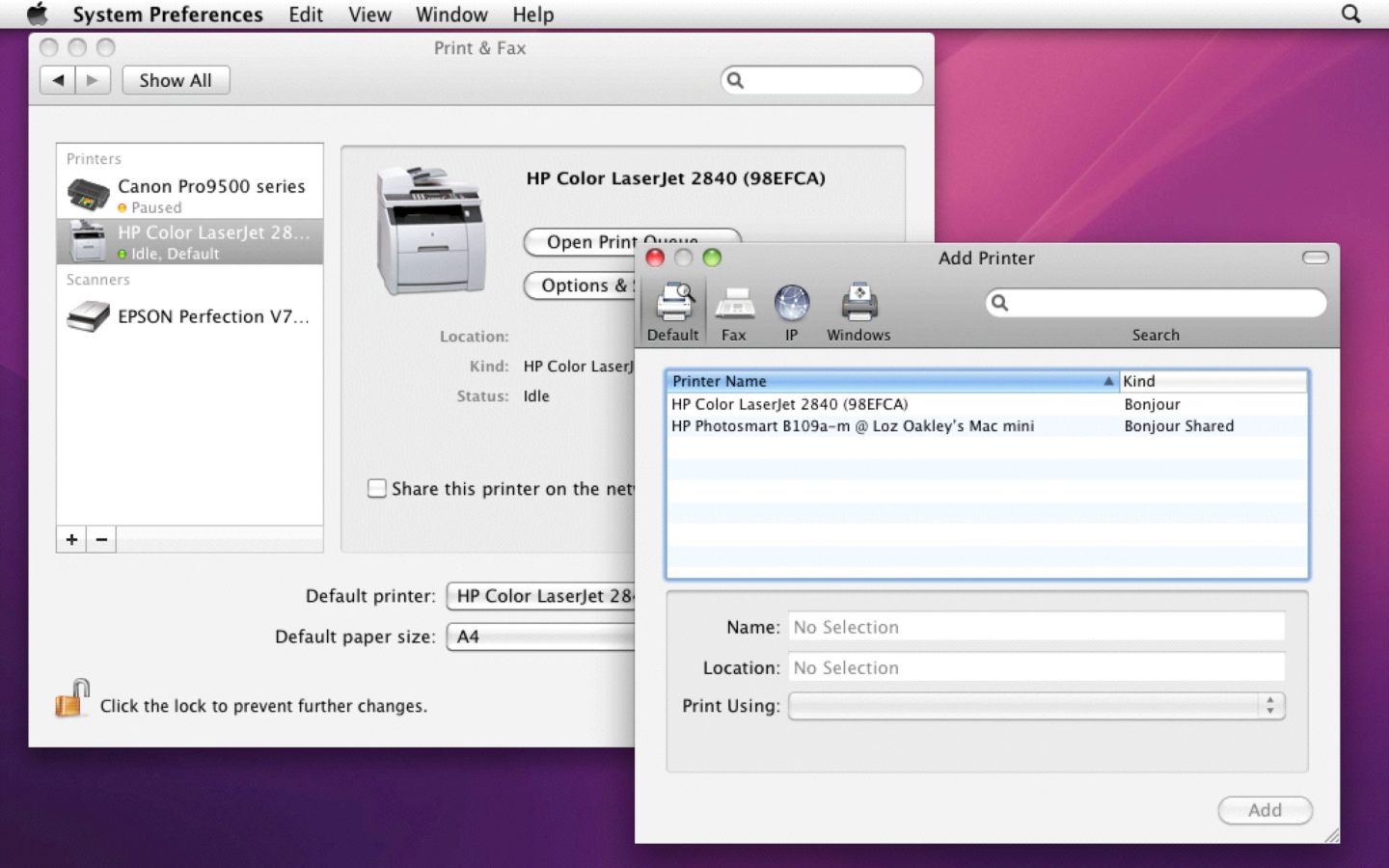Open the Edit menu
This screenshot has width=1389, height=868.
(x=306, y=14)
